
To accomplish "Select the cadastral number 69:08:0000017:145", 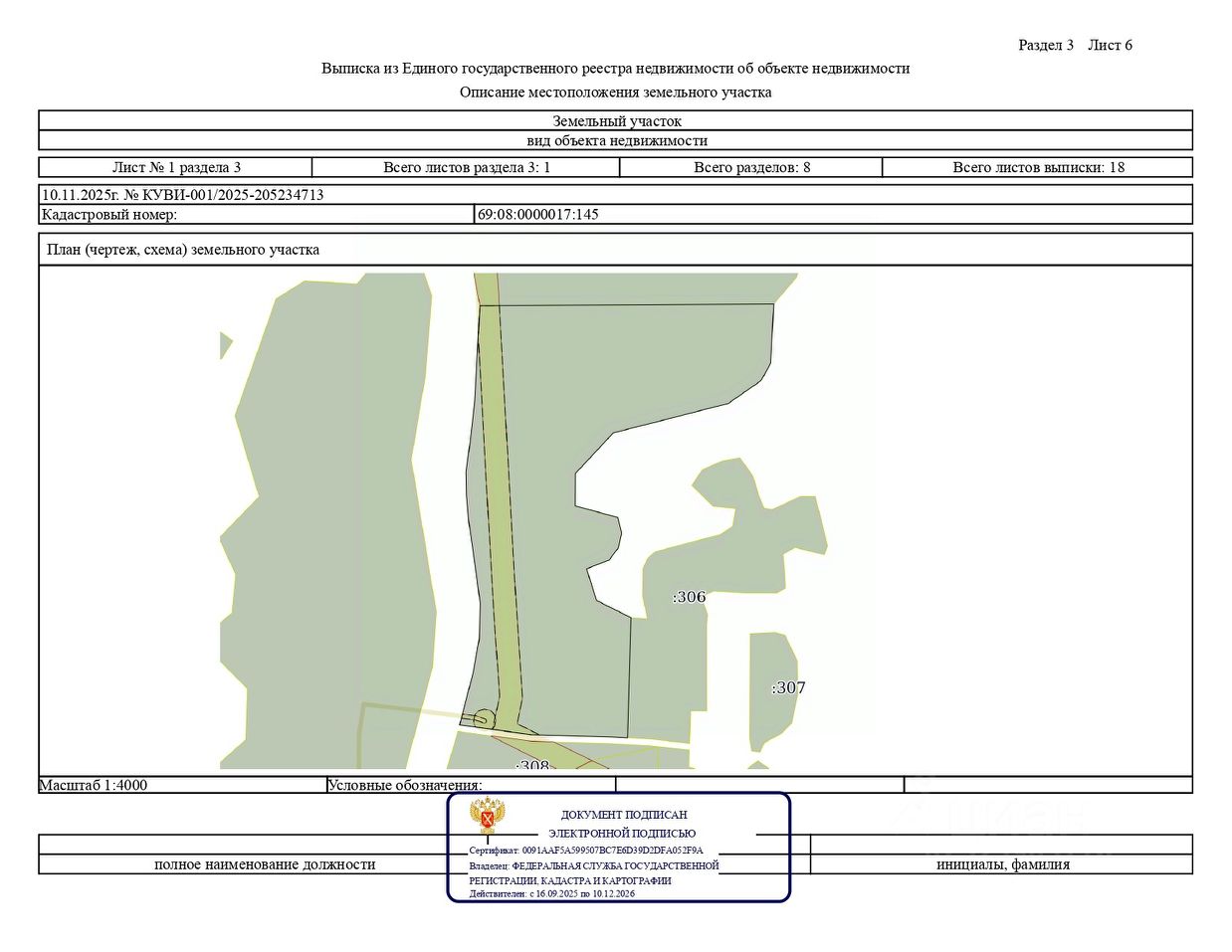I will pyautogui.click(x=538, y=214).
